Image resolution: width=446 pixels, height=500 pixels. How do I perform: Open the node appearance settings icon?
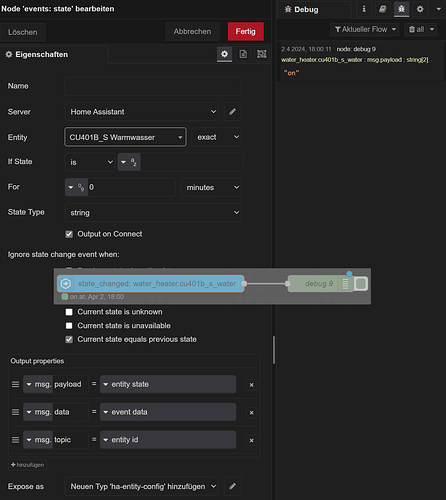tap(262, 54)
